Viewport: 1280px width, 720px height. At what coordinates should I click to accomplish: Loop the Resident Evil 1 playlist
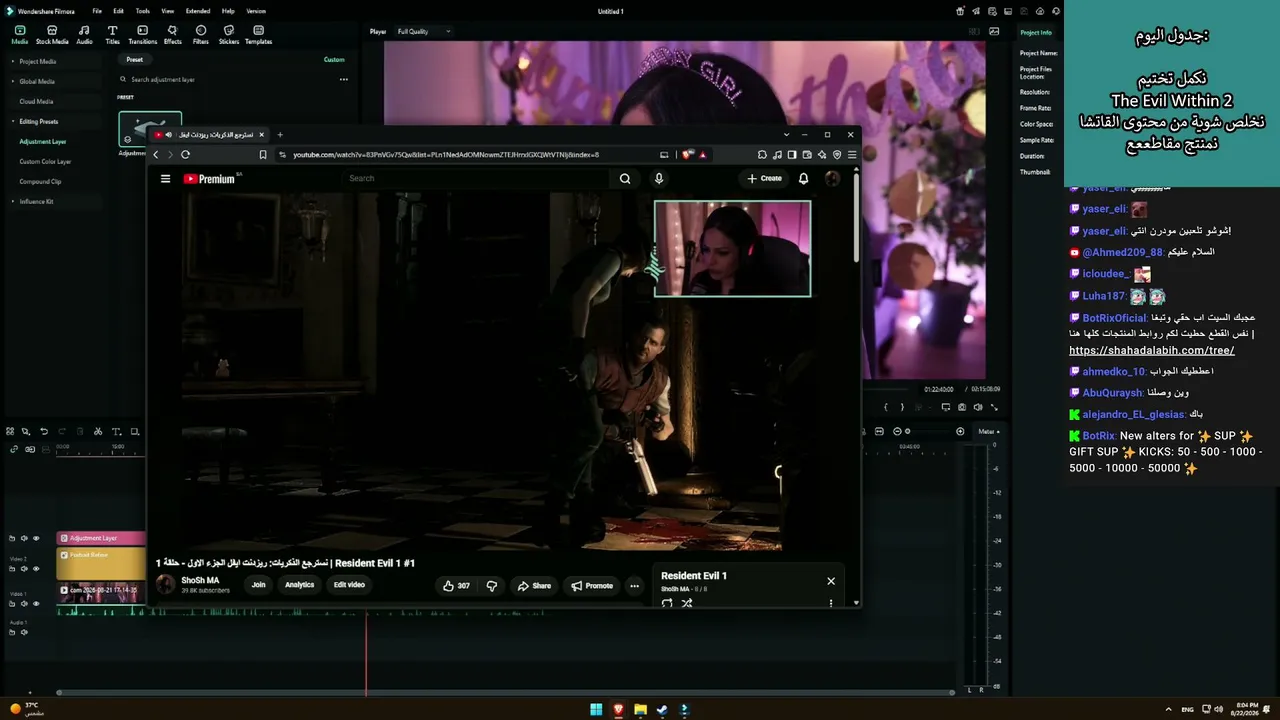click(667, 603)
